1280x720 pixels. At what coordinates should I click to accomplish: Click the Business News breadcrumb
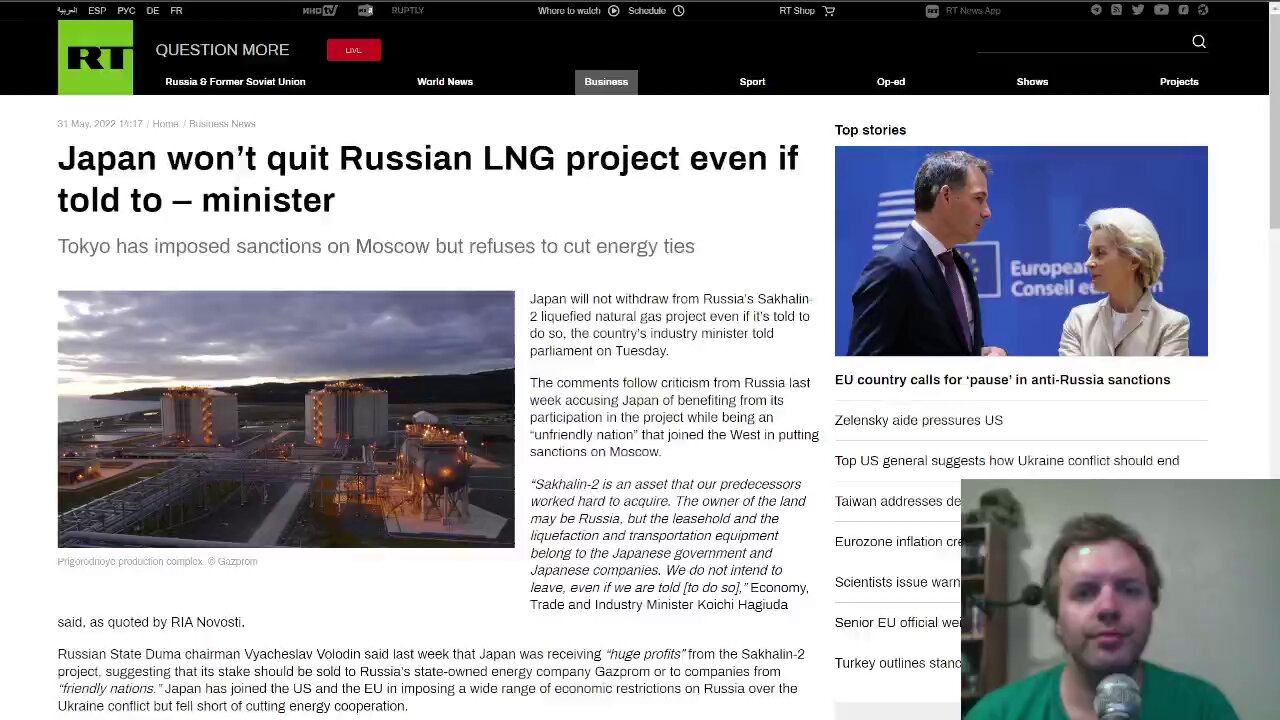222,124
